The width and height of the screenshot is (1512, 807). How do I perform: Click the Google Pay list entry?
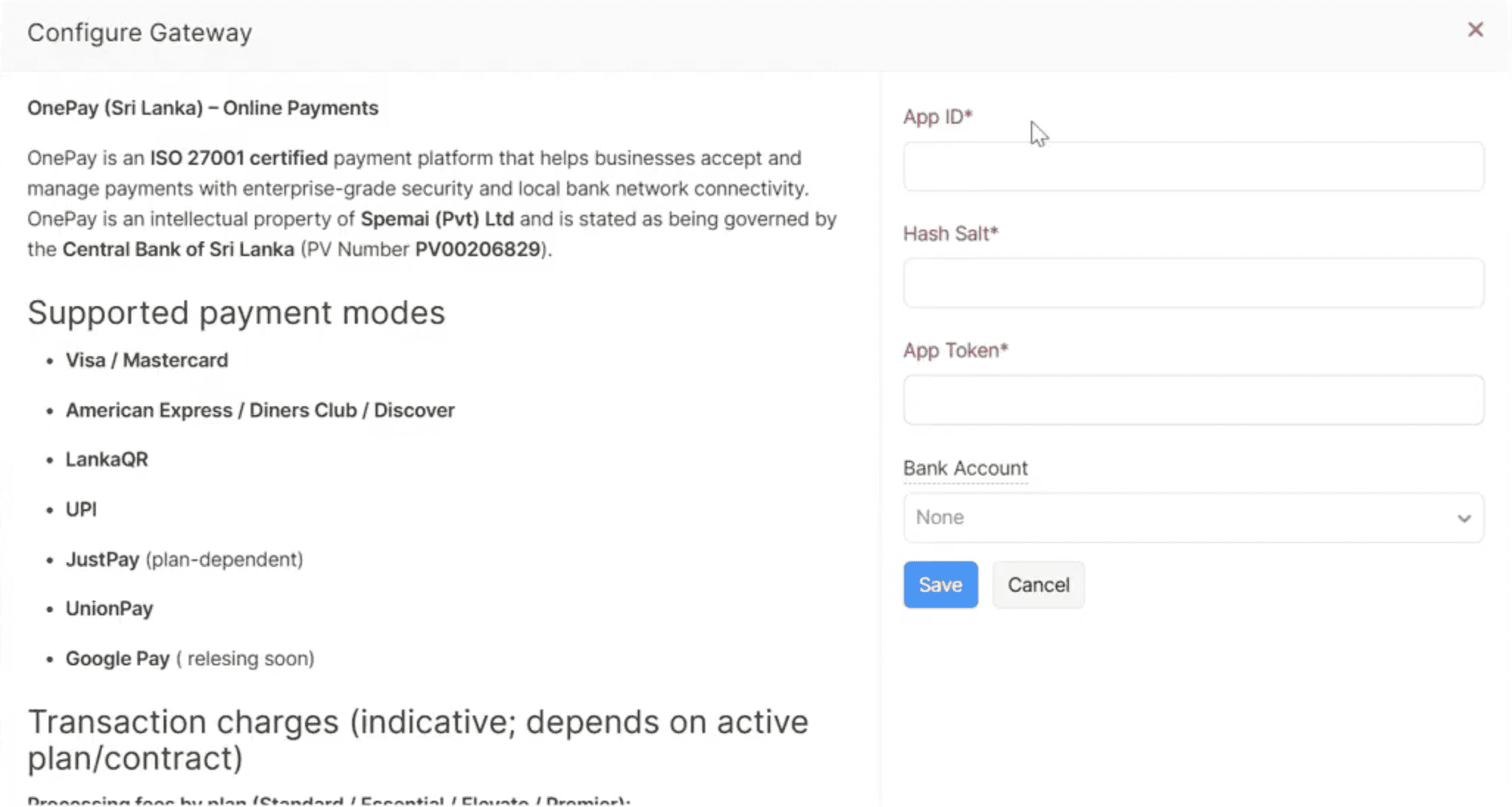pos(118,659)
